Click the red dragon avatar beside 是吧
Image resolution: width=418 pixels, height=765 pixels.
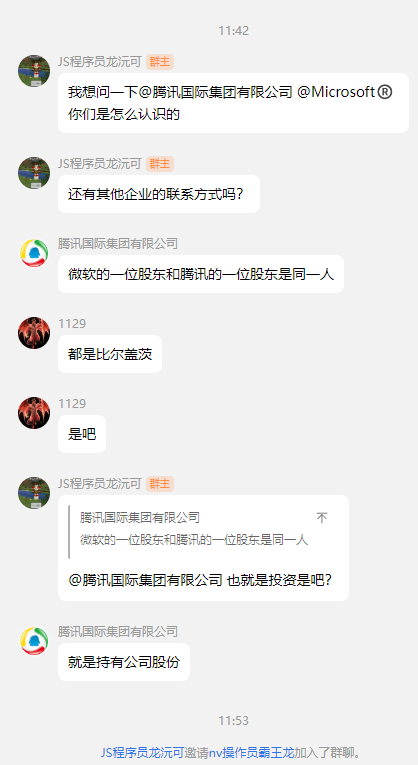pyautogui.click(x=34, y=413)
